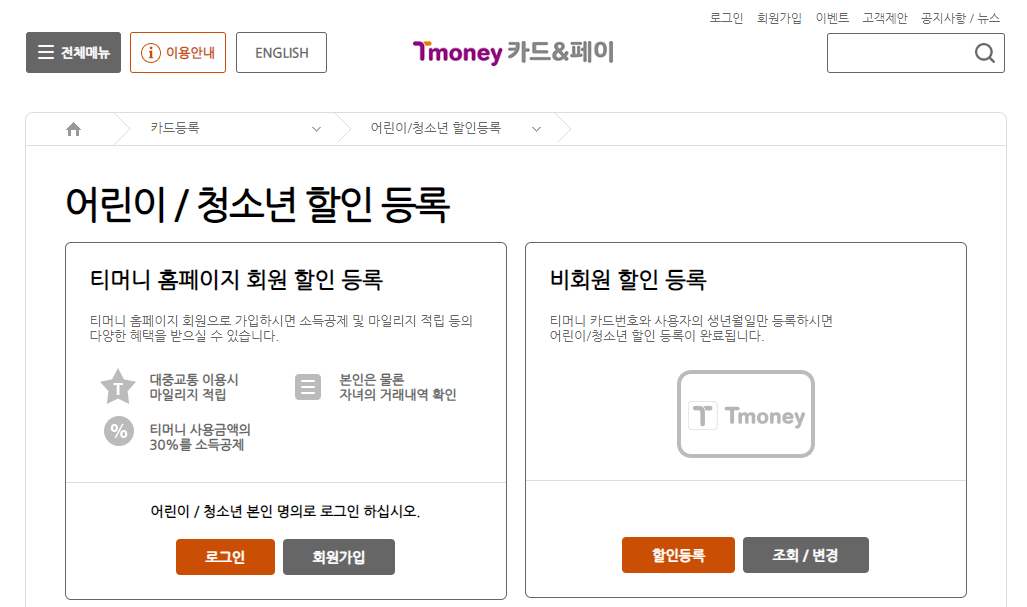Click the 티머니 홈페이지 회원 할인 등록 heading
Viewport: 1027px width, 607px height.
[236, 280]
